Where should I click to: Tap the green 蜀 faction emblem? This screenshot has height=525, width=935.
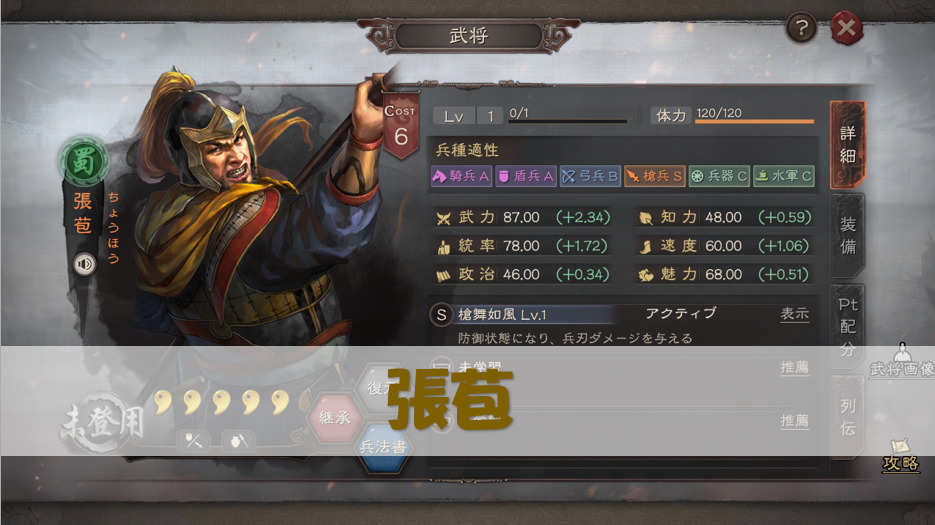83,161
